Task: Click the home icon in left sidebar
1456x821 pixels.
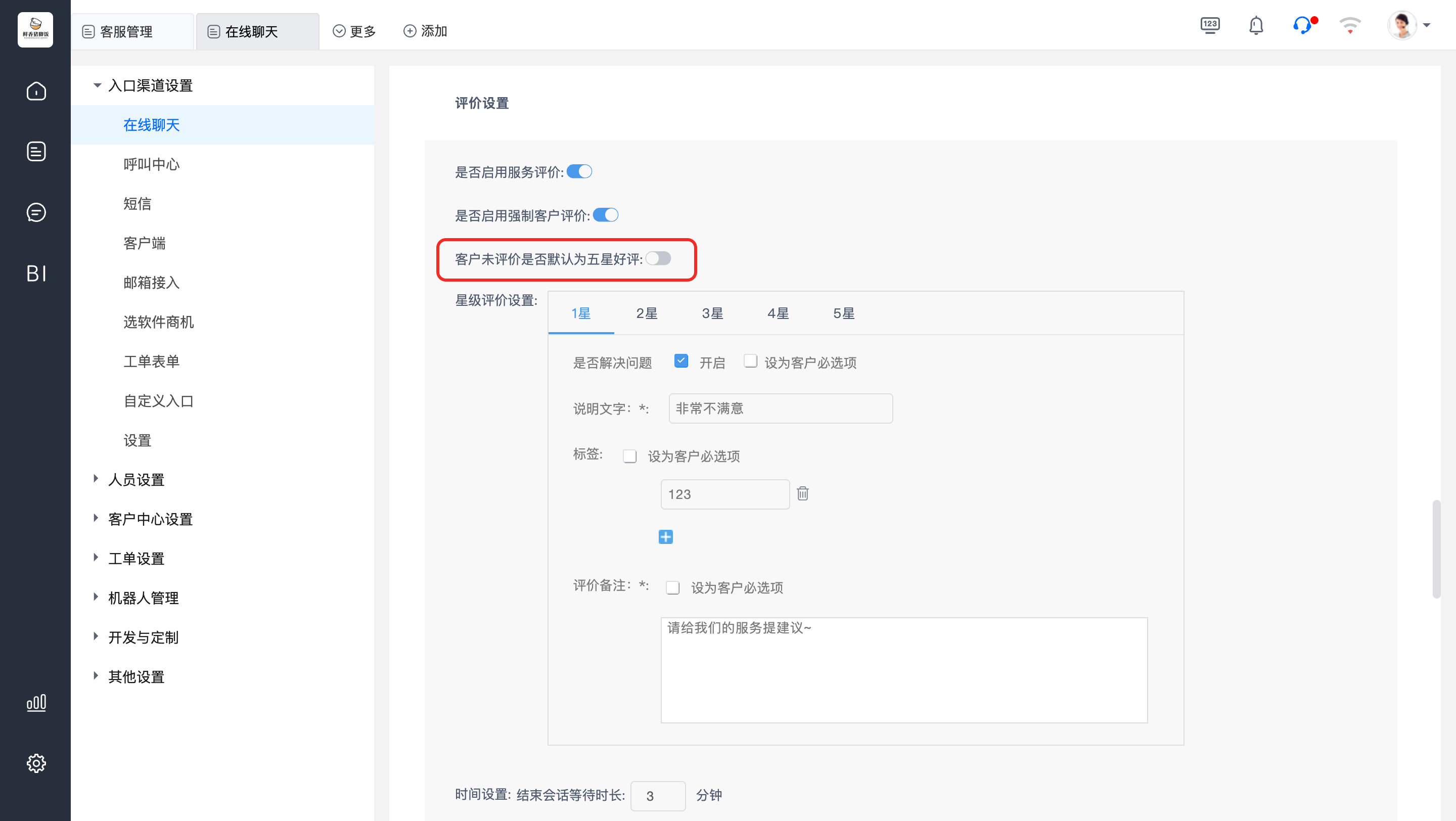Action: coord(36,91)
